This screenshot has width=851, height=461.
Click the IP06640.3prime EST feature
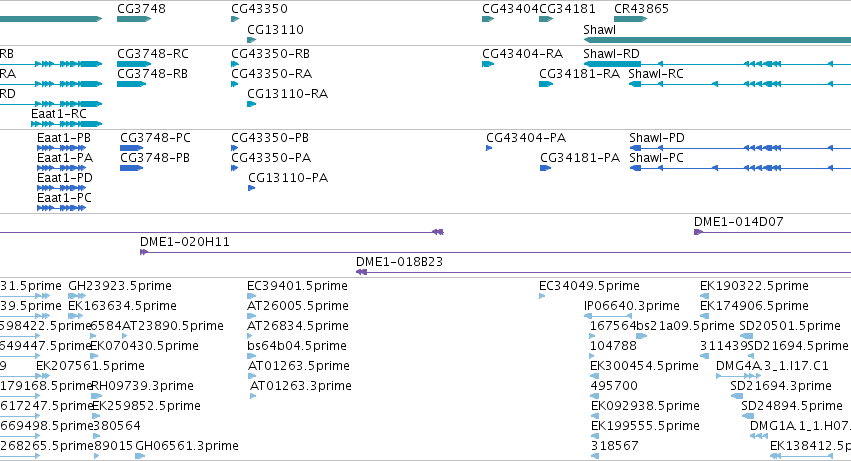pos(608,316)
